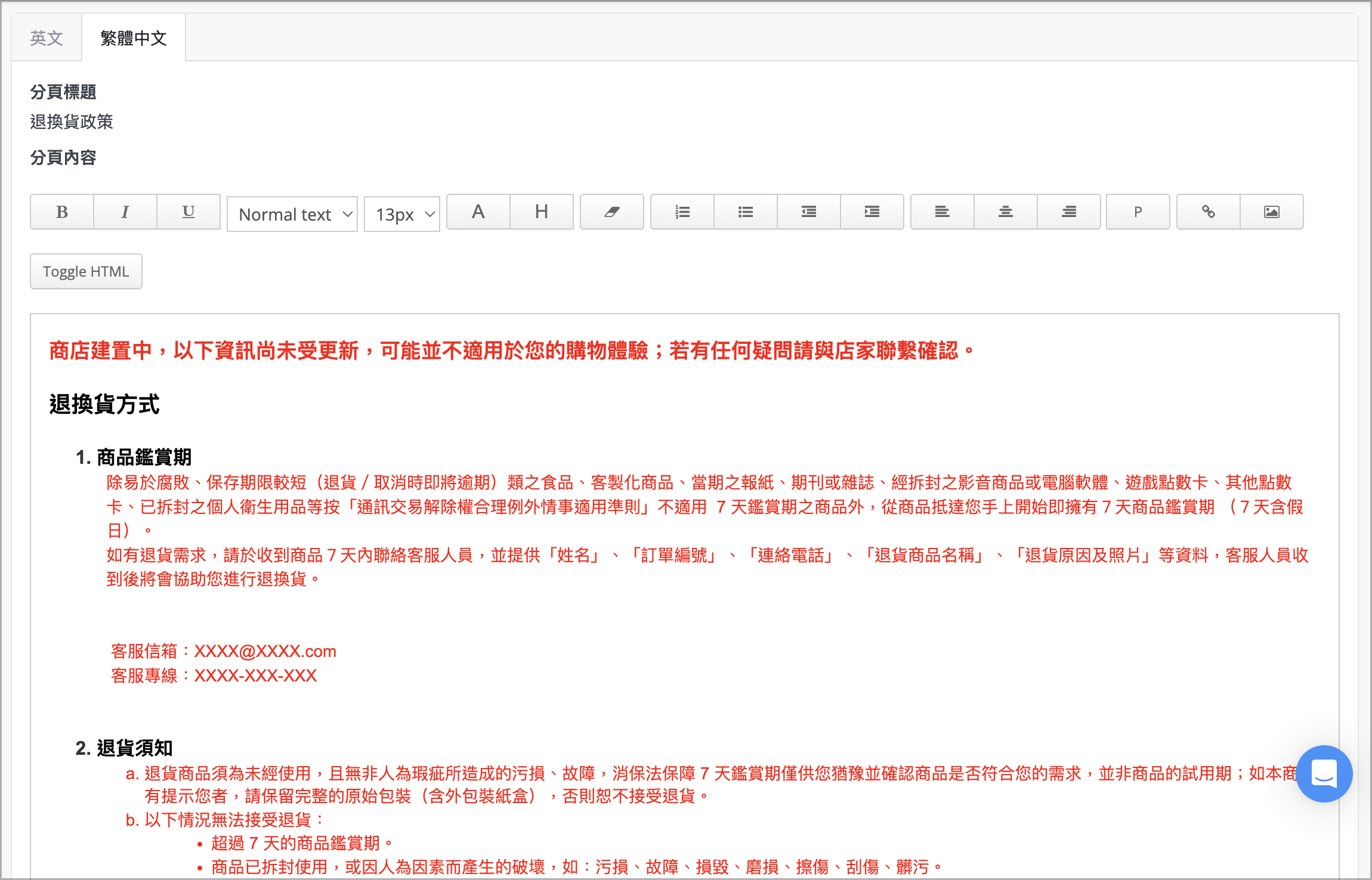Click the paragraph P button
The image size is (1372, 880).
point(1138,212)
